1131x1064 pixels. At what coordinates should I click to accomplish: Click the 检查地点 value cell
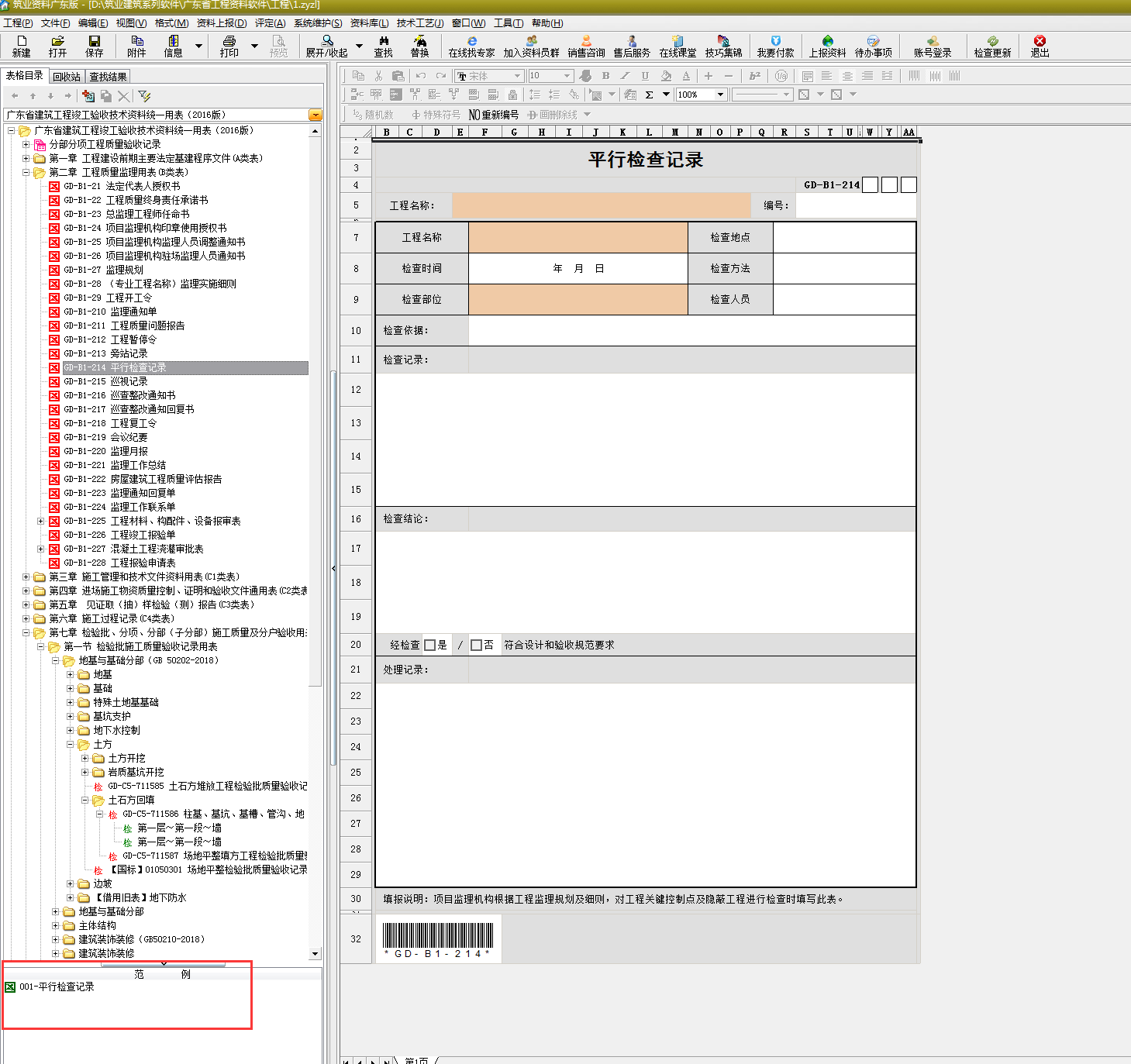pos(844,237)
